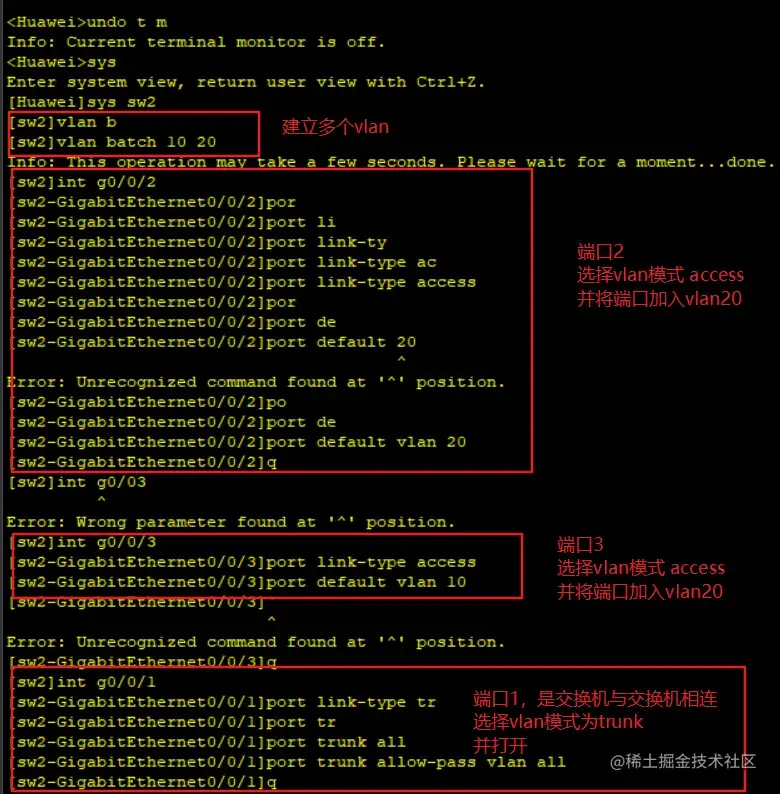Click the 'Enter system view' info line
The height and width of the screenshot is (794, 780).
pos(246,82)
